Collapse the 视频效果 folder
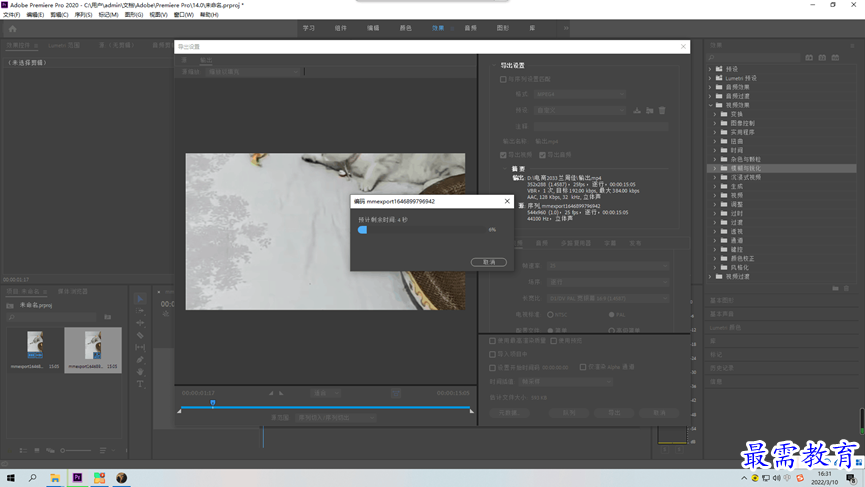Viewport: 865px width, 487px height. tap(711, 105)
